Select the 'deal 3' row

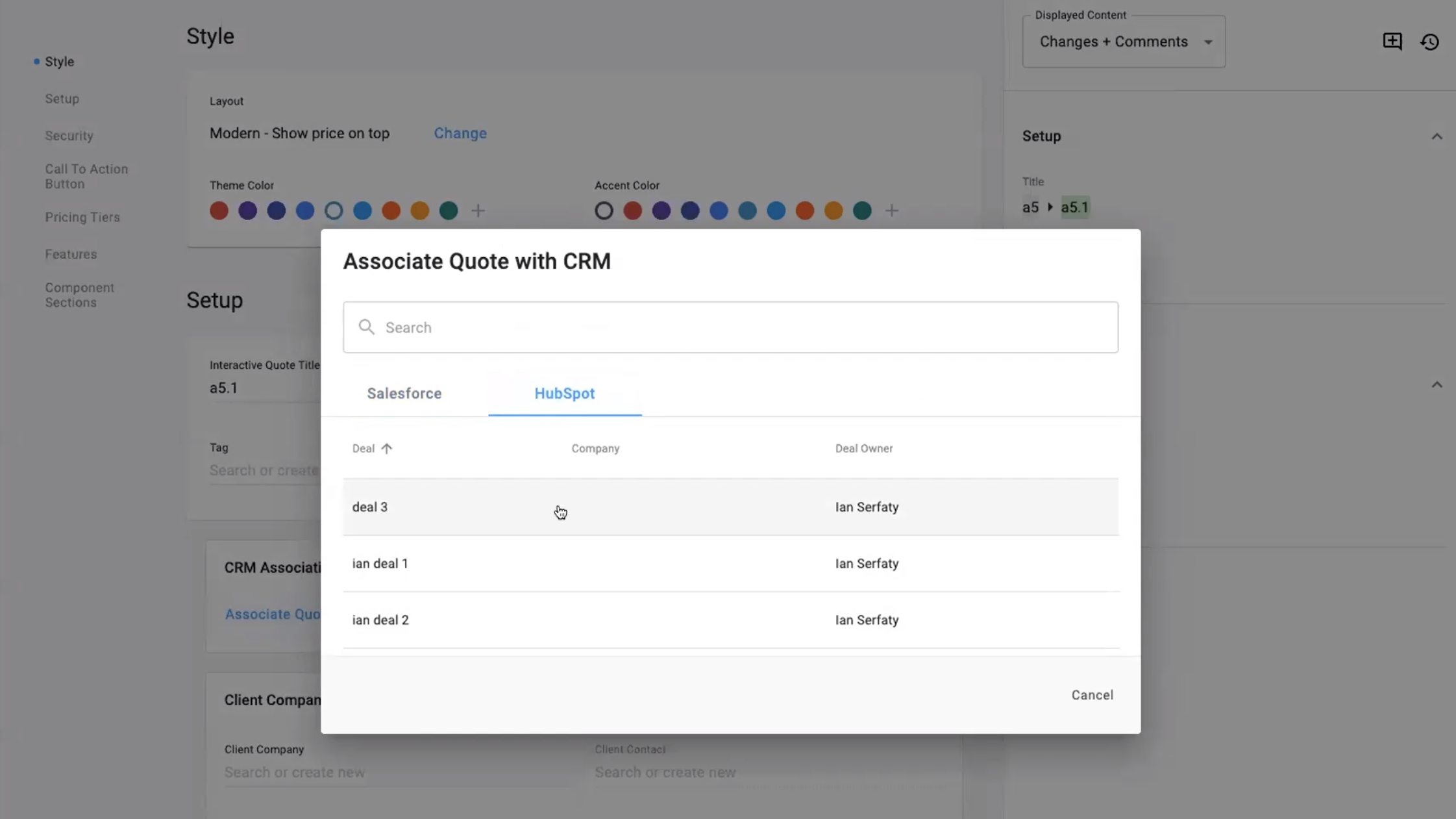coord(730,507)
